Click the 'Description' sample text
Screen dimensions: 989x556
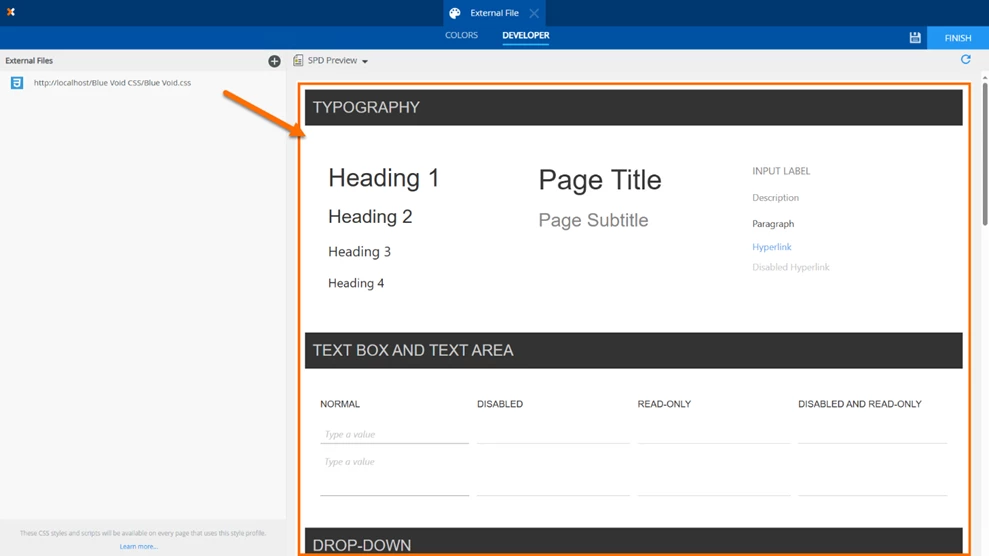click(775, 197)
